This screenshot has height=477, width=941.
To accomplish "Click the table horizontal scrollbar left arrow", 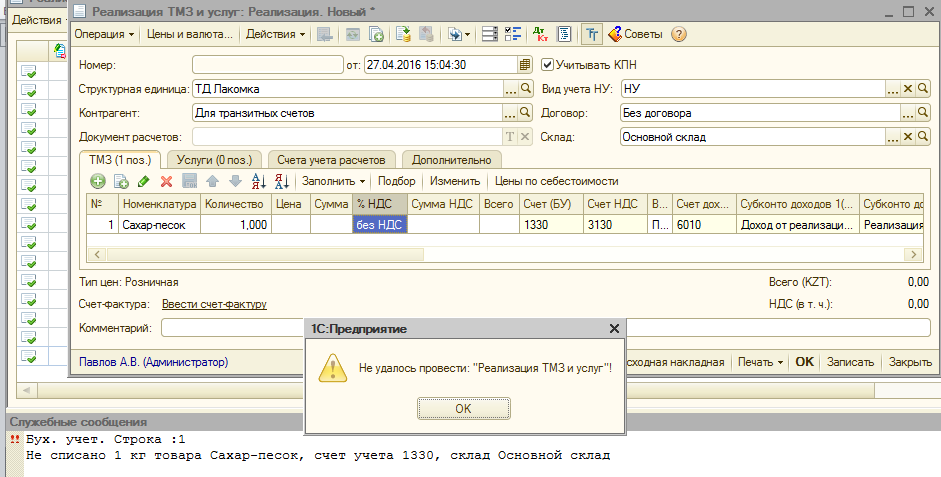I will pyautogui.click(x=97, y=254).
